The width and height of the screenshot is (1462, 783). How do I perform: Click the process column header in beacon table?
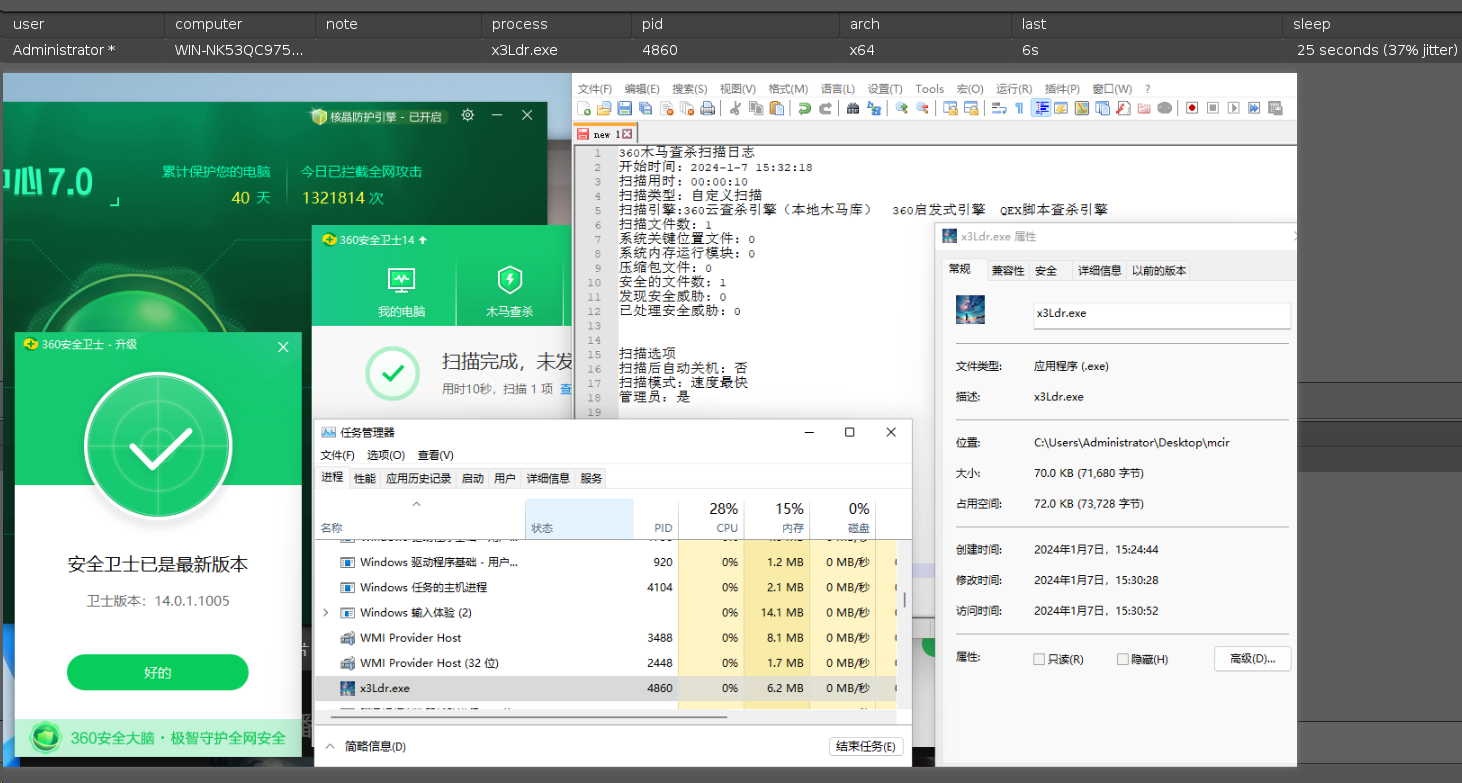pos(555,24)
